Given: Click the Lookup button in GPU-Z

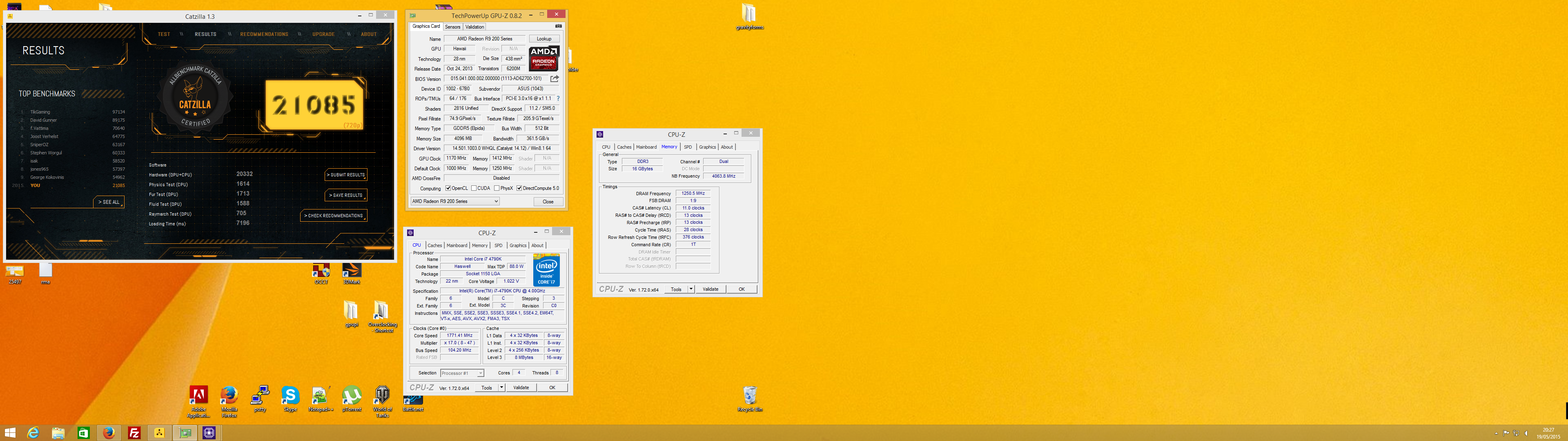Looking at the screenshot, I should click(543, 39).
